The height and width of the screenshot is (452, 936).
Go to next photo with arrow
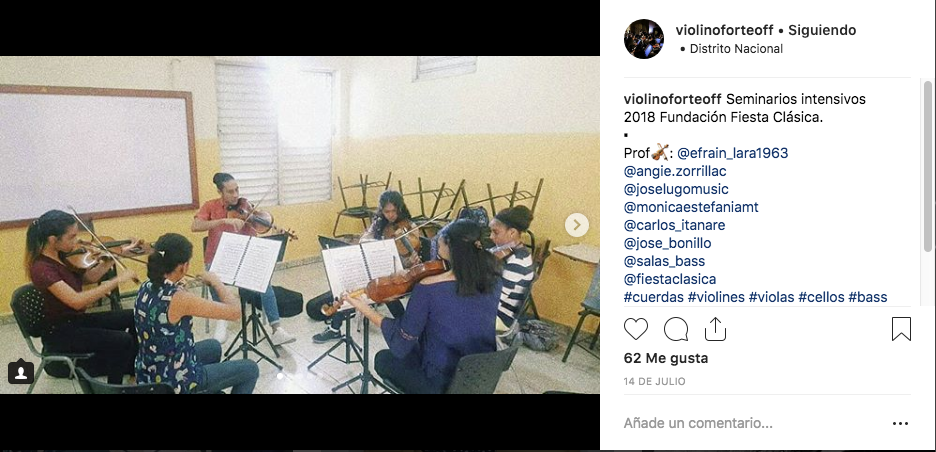(577, 225)
